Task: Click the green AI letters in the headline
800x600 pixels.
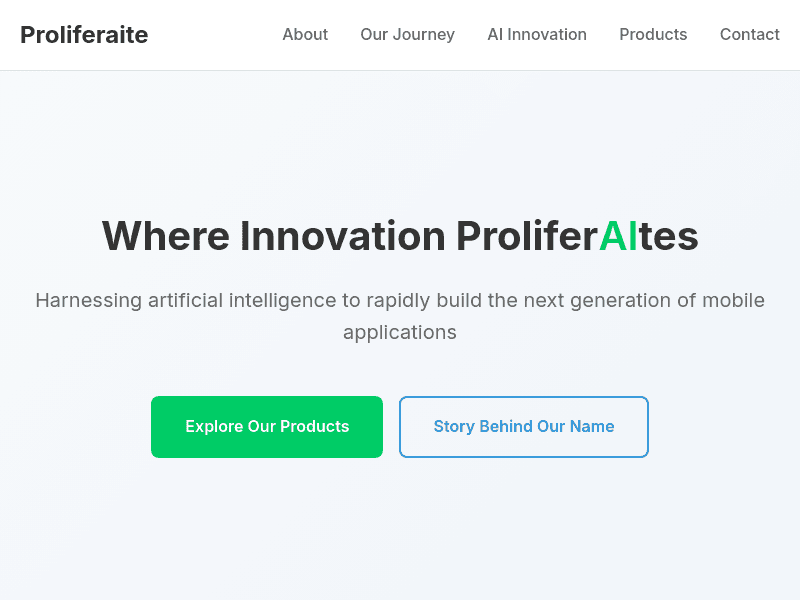Action: tap(615, 236)
